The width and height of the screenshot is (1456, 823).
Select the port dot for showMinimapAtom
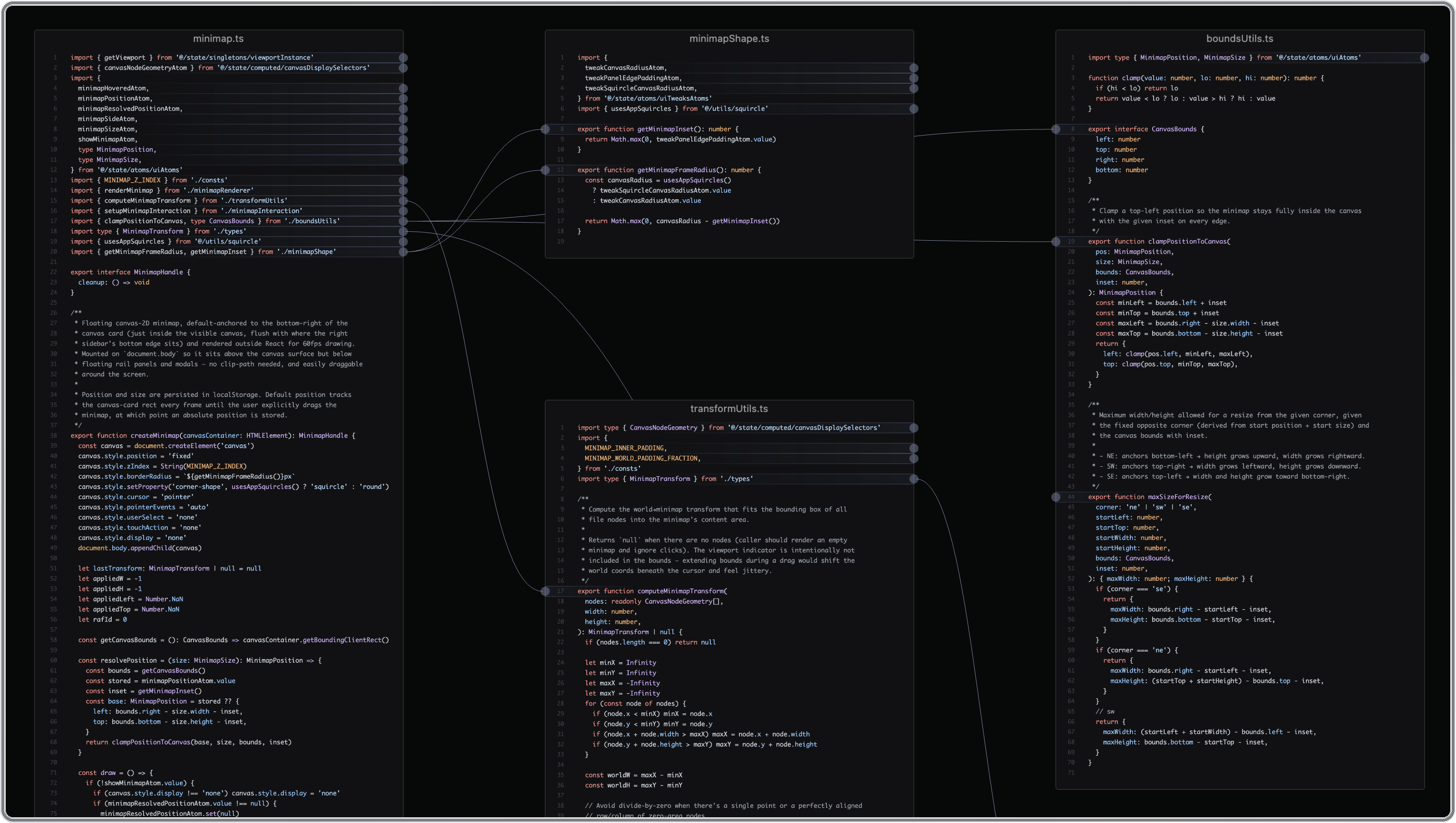coord(403,139)
